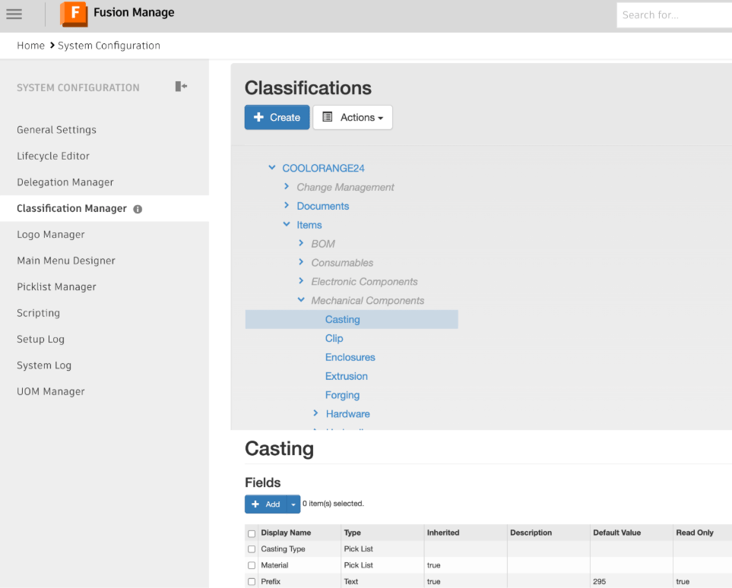Check the Material row checkbox
Screen dimensions: 732x588
[x=252, y=566]
